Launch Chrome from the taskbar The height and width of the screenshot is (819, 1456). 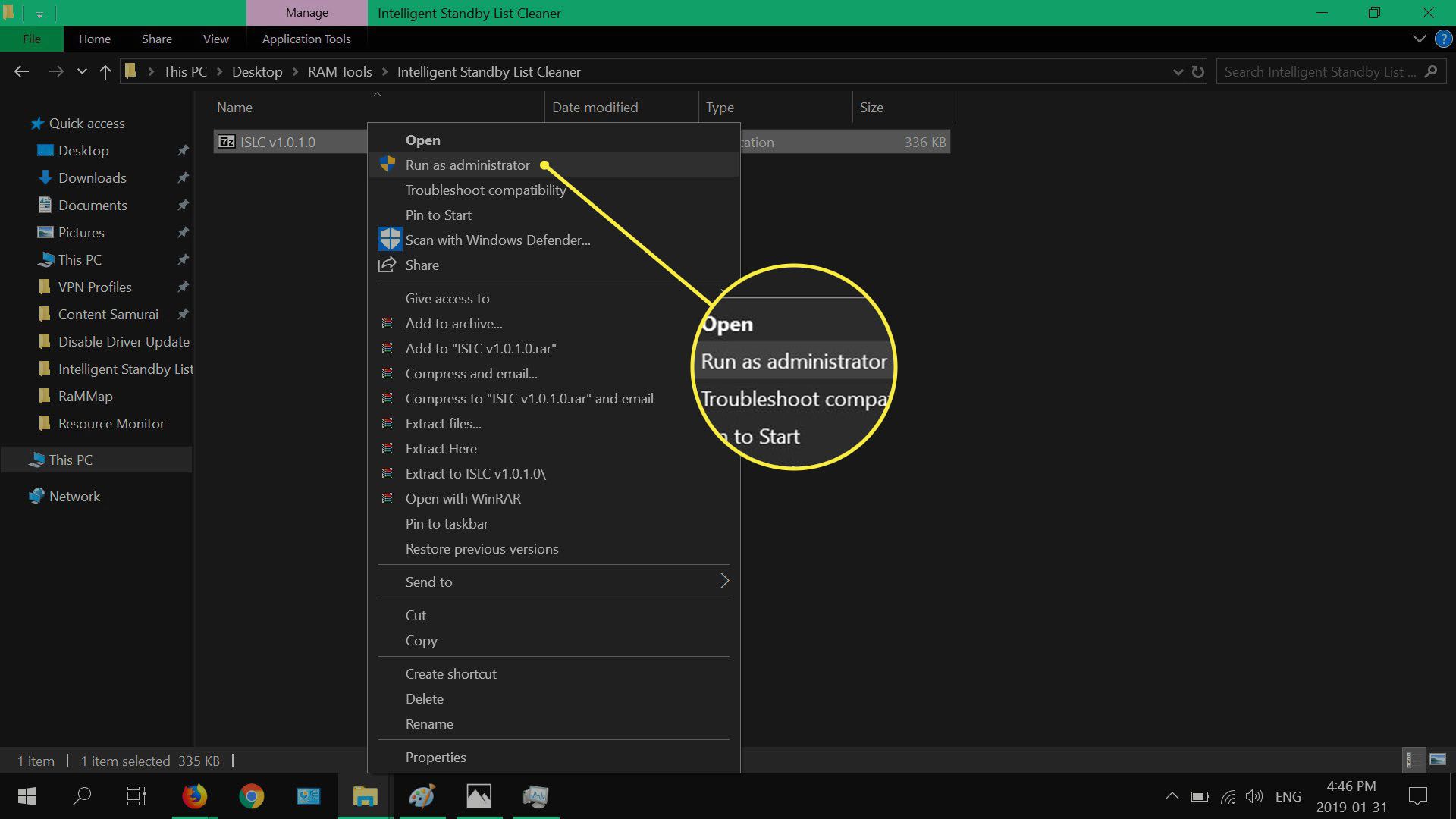click(x=251, y=796)
